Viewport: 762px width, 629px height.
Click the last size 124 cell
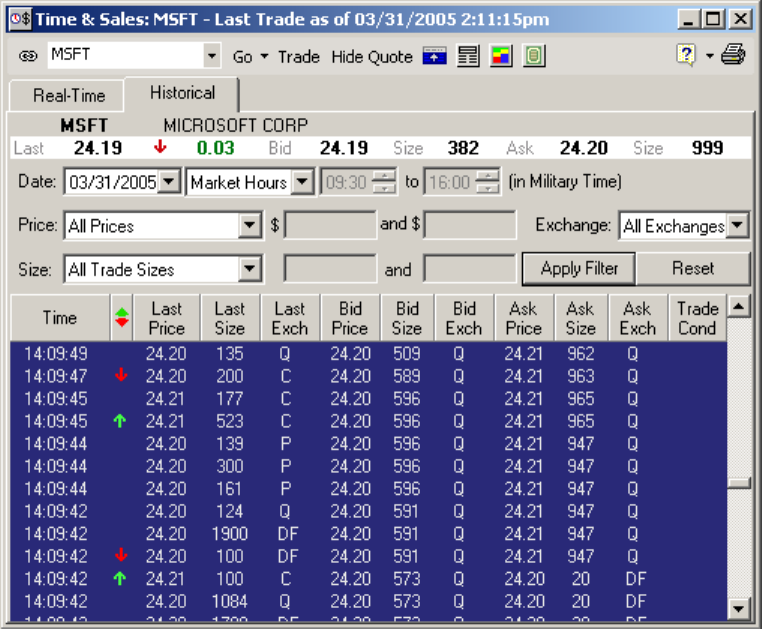[x=230, y=511]
